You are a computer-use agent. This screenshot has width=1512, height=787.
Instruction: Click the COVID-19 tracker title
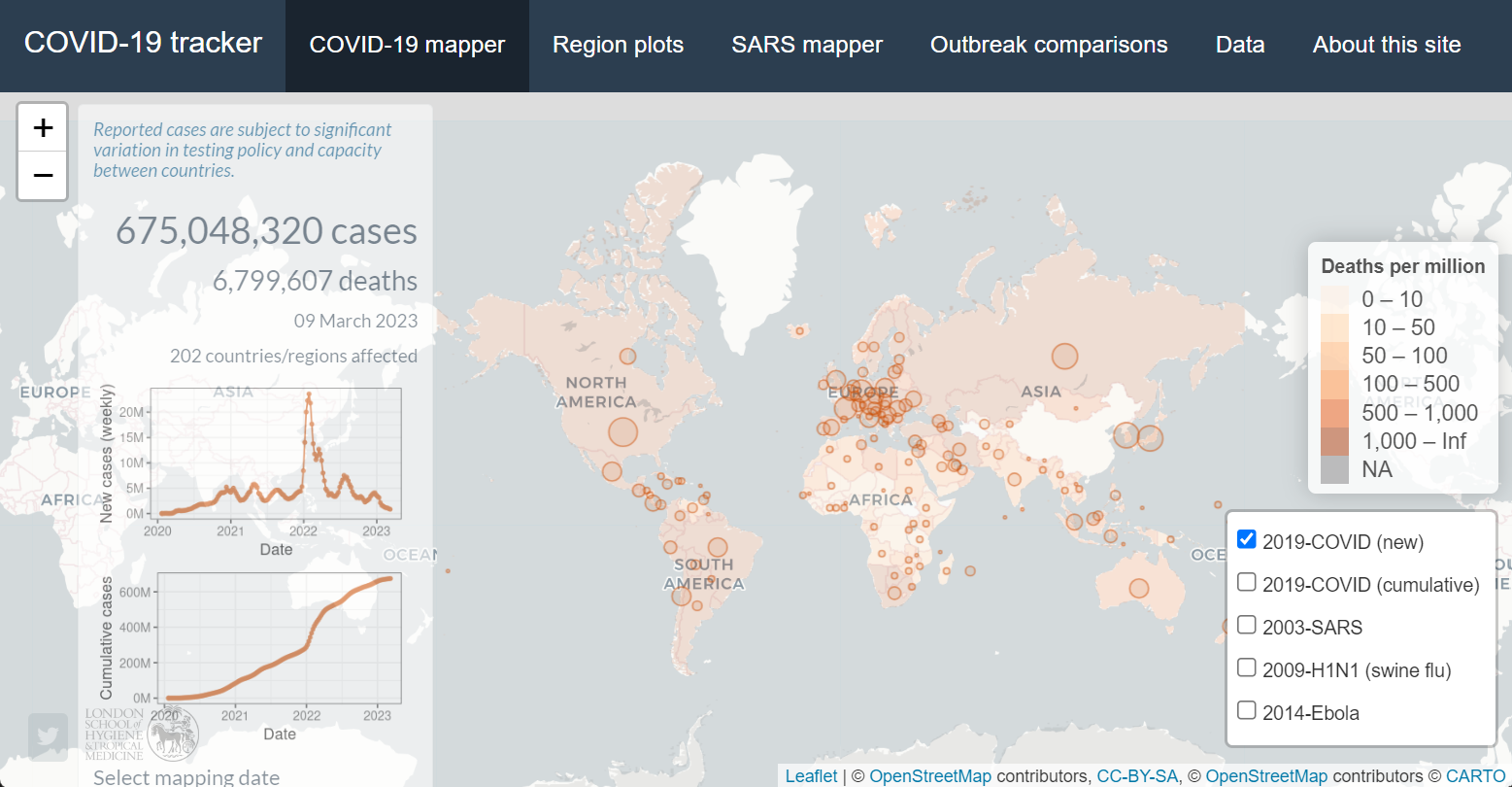coord(143,44)
